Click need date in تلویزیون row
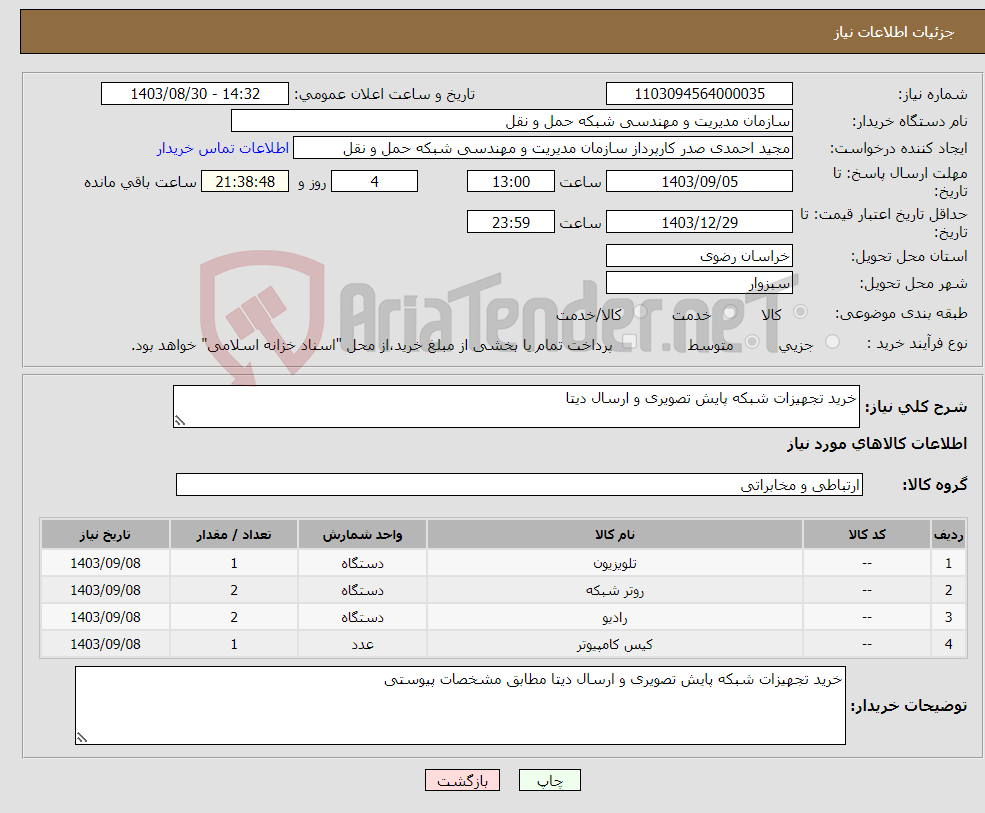The height and width of the screenshot is (813, 985). pyautogui.click(x=106, y=563)
